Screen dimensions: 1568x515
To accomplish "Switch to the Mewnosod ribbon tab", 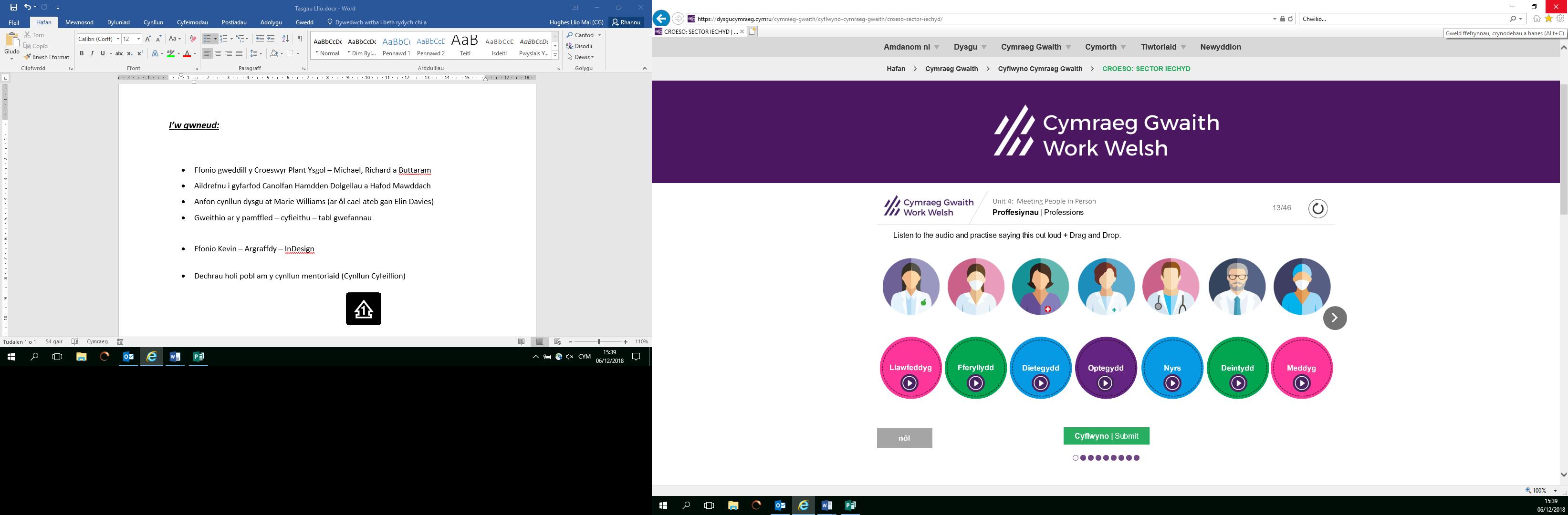I will pos(79,22).
